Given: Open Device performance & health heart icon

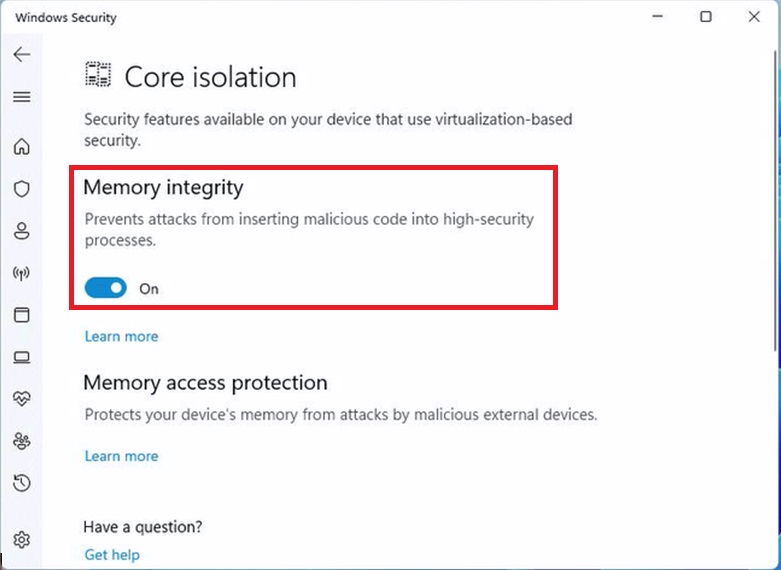Looking at the screenshot, I should (21, 398).
